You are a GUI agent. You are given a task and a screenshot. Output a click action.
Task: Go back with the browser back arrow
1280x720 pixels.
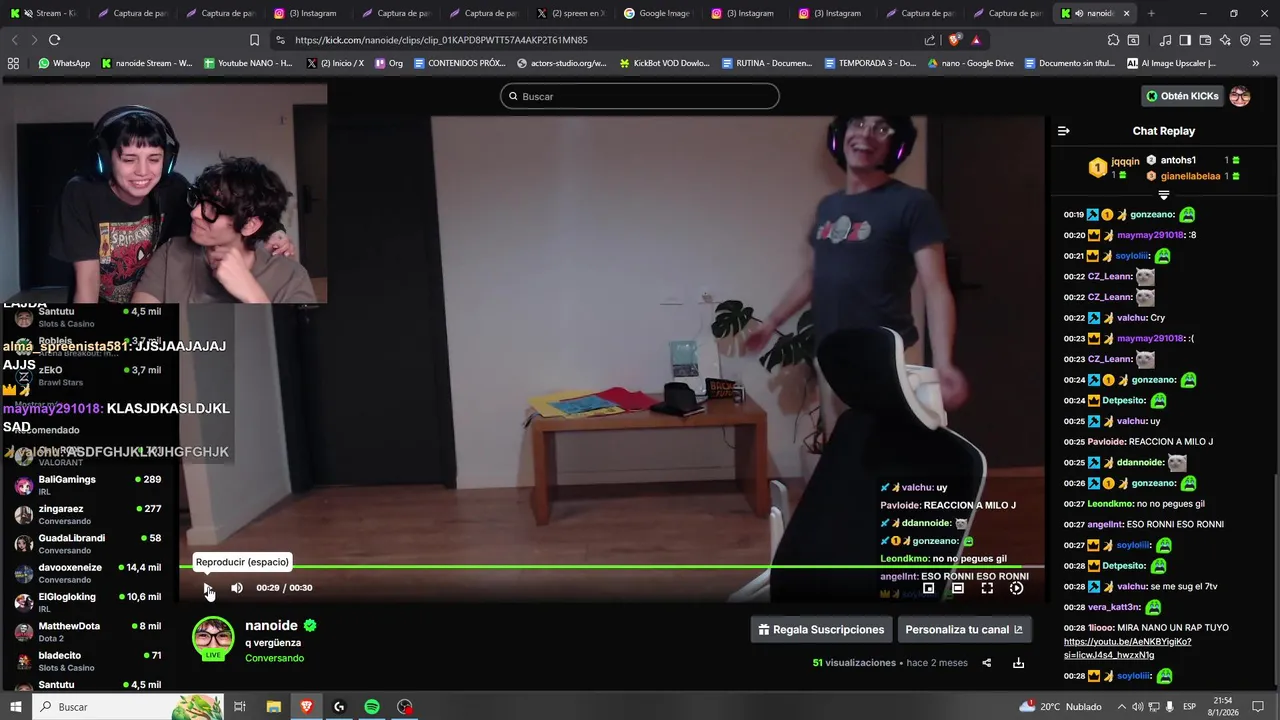[14, 40]
